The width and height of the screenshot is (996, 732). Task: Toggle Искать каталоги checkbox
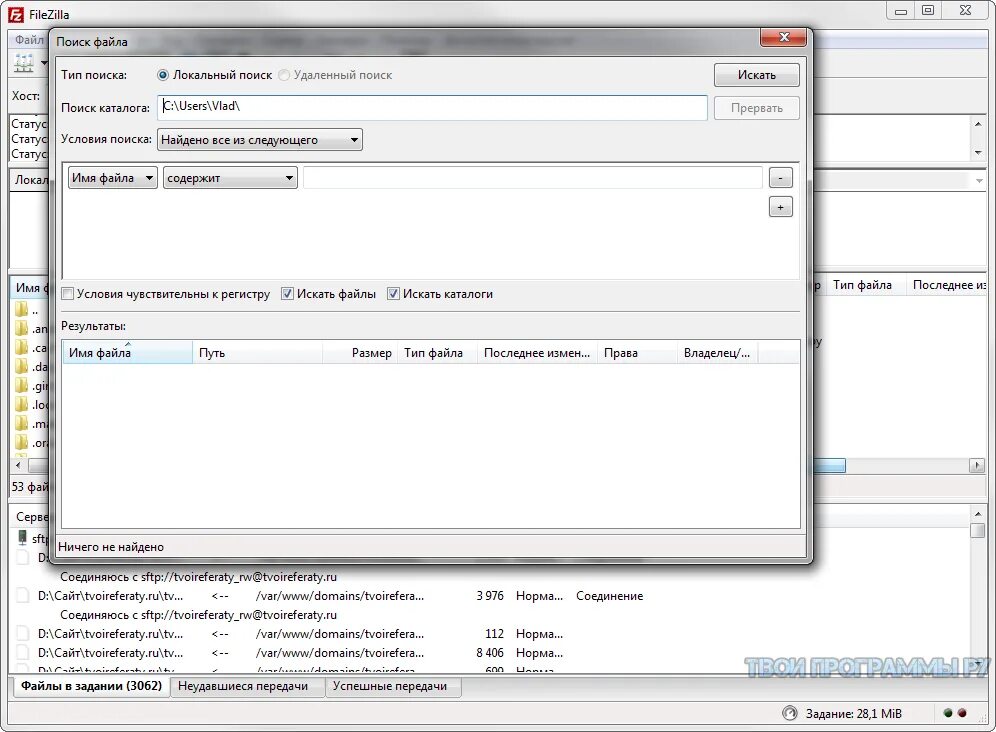[393, 294]
